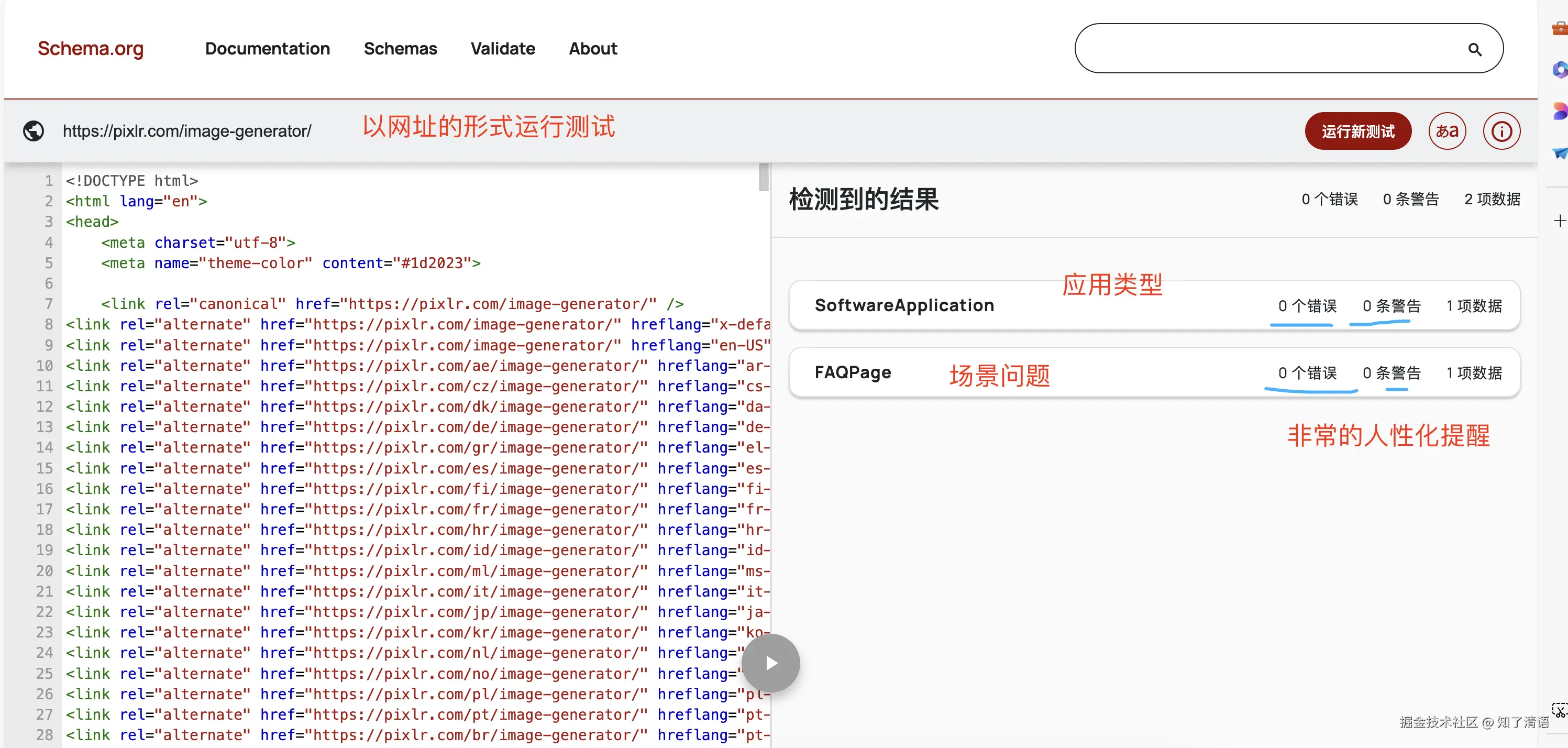The height and width of the screenshot is (748, 1568).
Task: Open Microsoft 365 sidebar icon
Action: 1560,69
